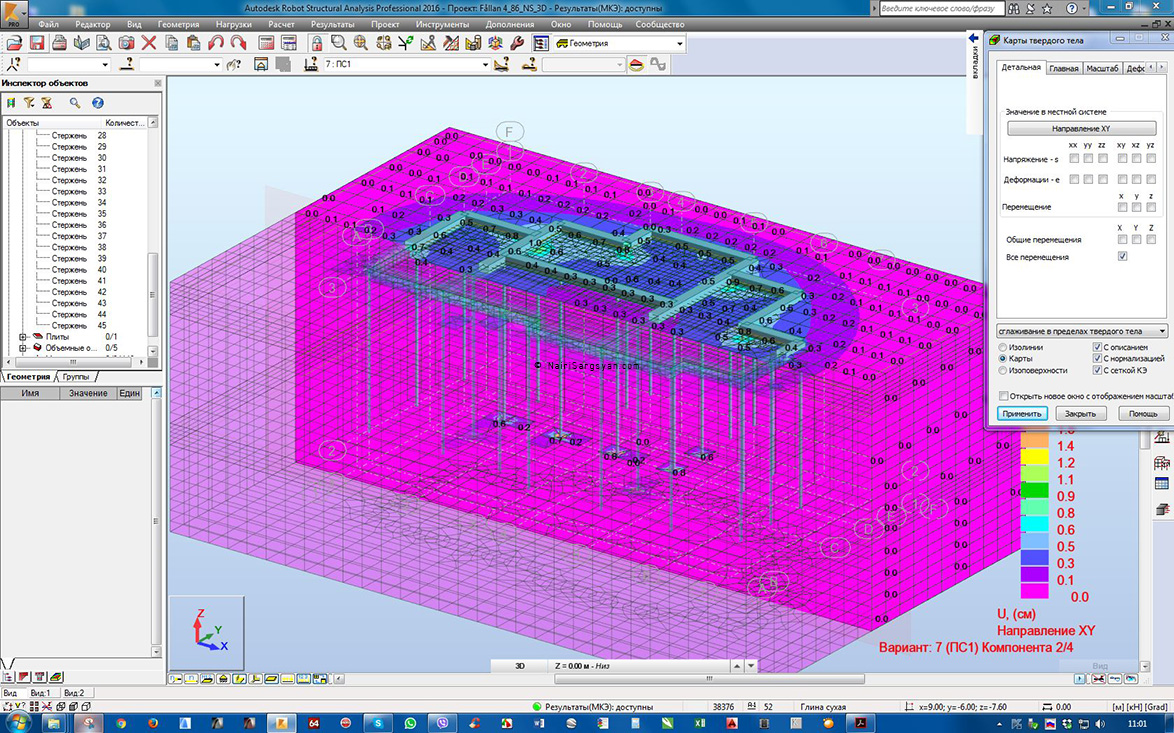Click the Print preview magnifier-page icon
This screenshot has width=1174, height=733.
coord(103,43)
